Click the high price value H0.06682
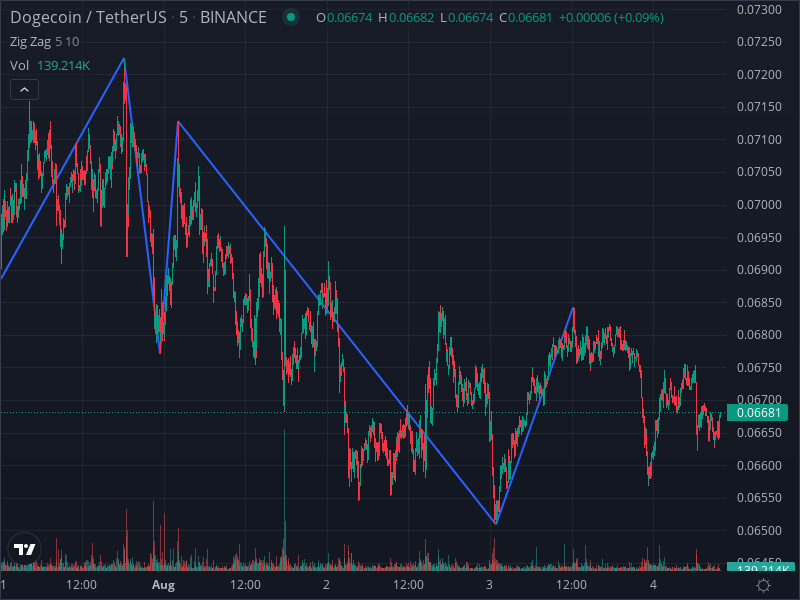This screenshot has width=800, height=600. point(406,18)
